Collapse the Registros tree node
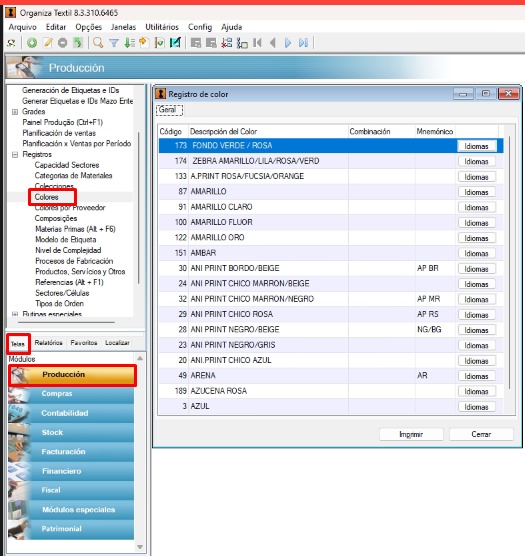525x556 pixels. pos(15,155)
